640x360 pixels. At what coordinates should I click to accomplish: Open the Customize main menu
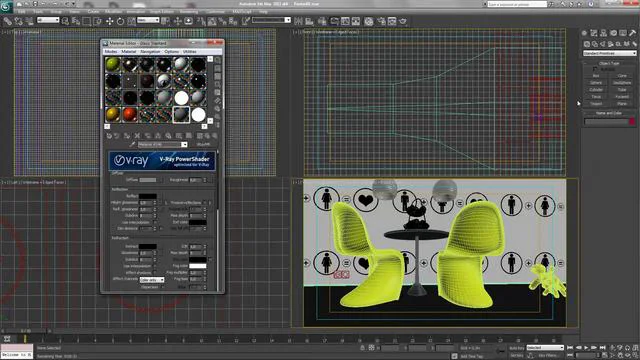(215, 12)
